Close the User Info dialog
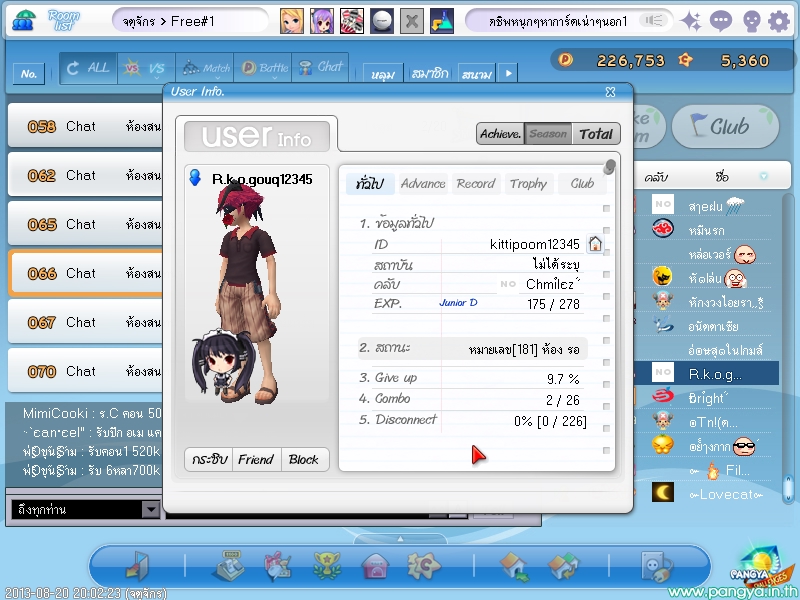800x600 pixels. [x=610, y=92]
